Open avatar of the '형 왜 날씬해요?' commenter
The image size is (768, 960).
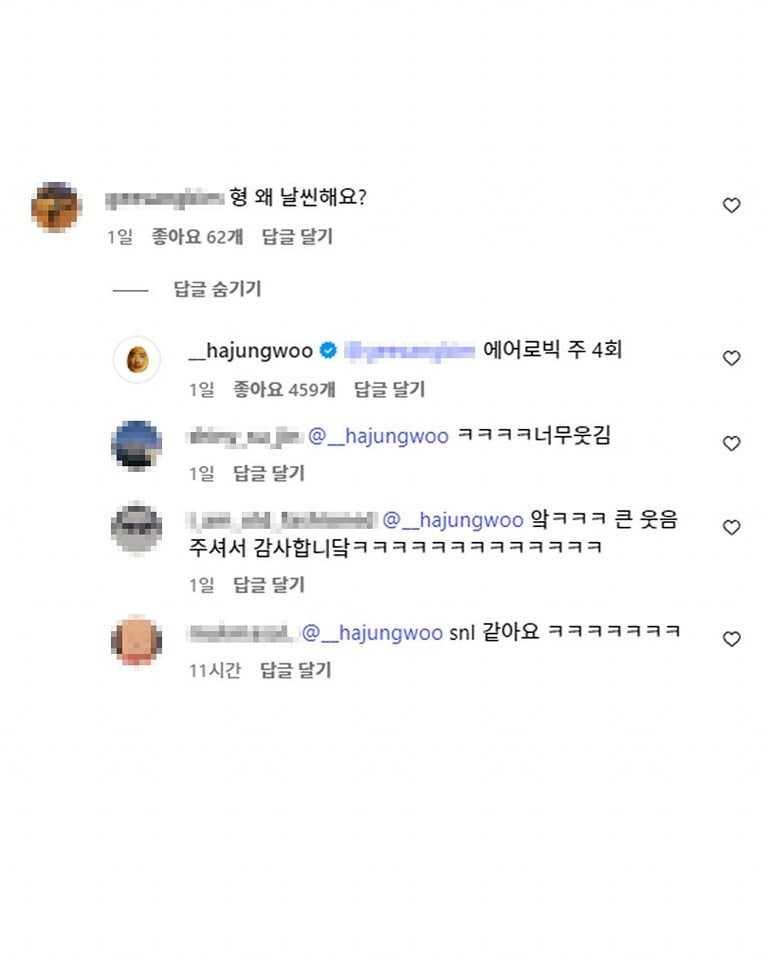56,207
